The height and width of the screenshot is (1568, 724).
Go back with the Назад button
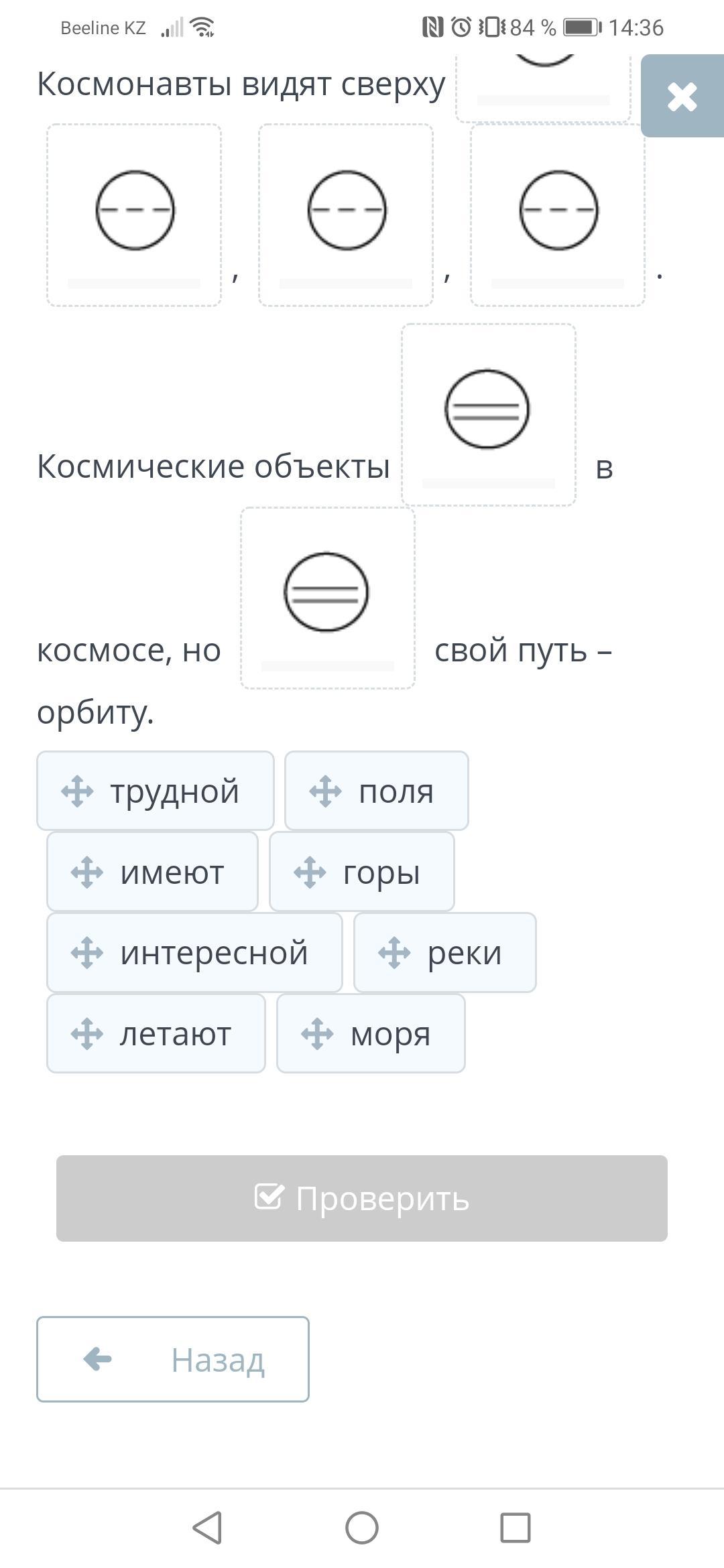tap(173, 1359)
